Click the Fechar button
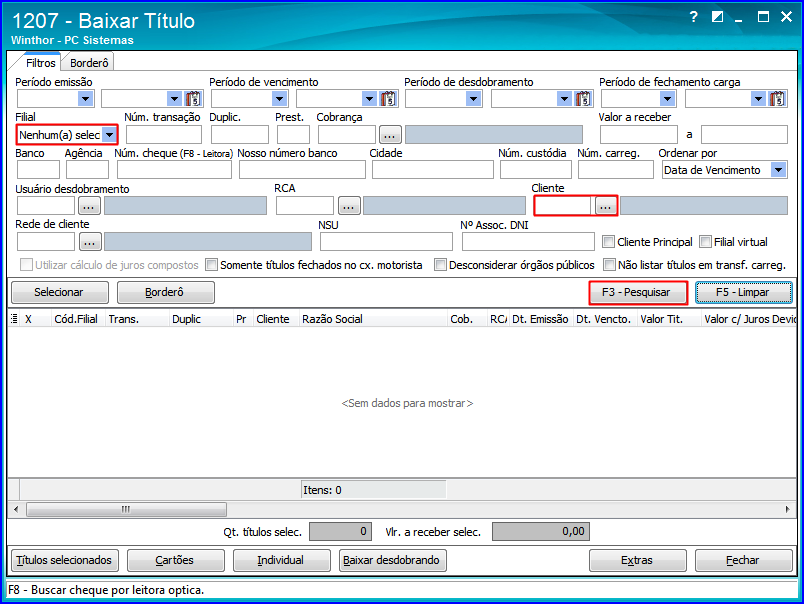This screenshot has height=604, width=804. (x=743, y=560)
